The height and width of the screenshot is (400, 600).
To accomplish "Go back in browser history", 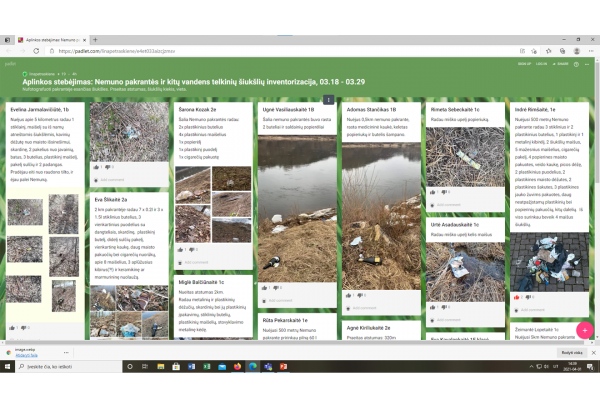I will (x=9, y=51).
